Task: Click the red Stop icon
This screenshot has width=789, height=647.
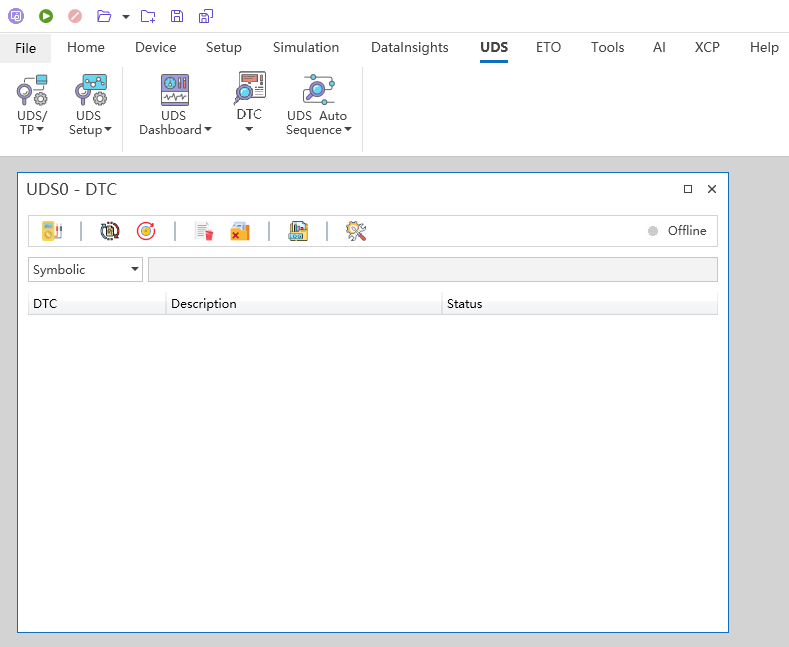Action: pyautogui.click(x=75, y=16)
